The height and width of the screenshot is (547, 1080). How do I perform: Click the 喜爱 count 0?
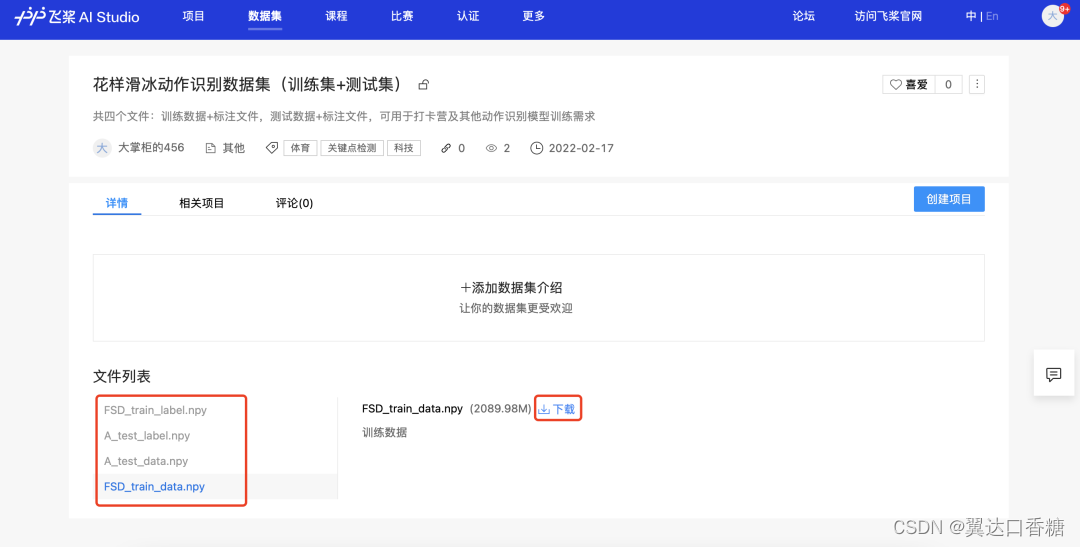[948, 85]
